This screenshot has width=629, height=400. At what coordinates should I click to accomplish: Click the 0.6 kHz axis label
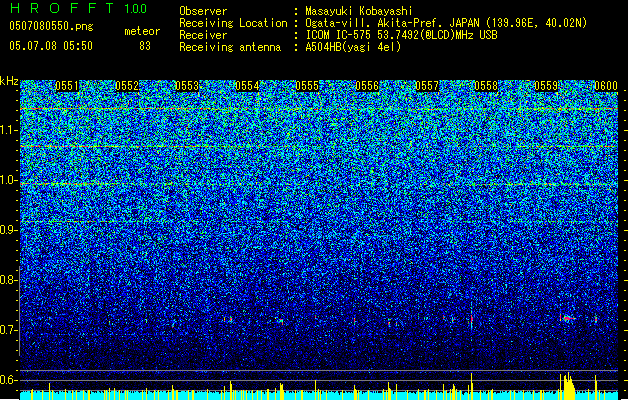pos(9,380)
